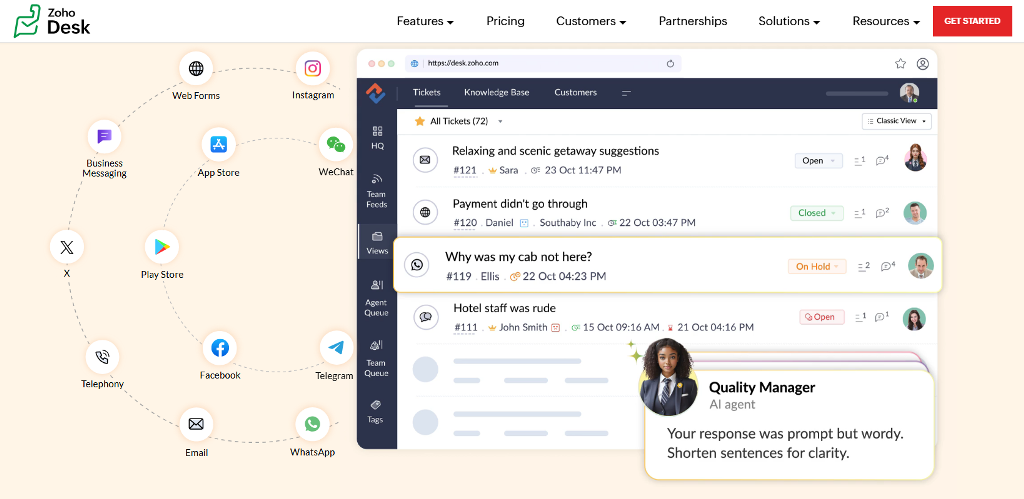Click the Southaby Inc account name

point(568,223)
